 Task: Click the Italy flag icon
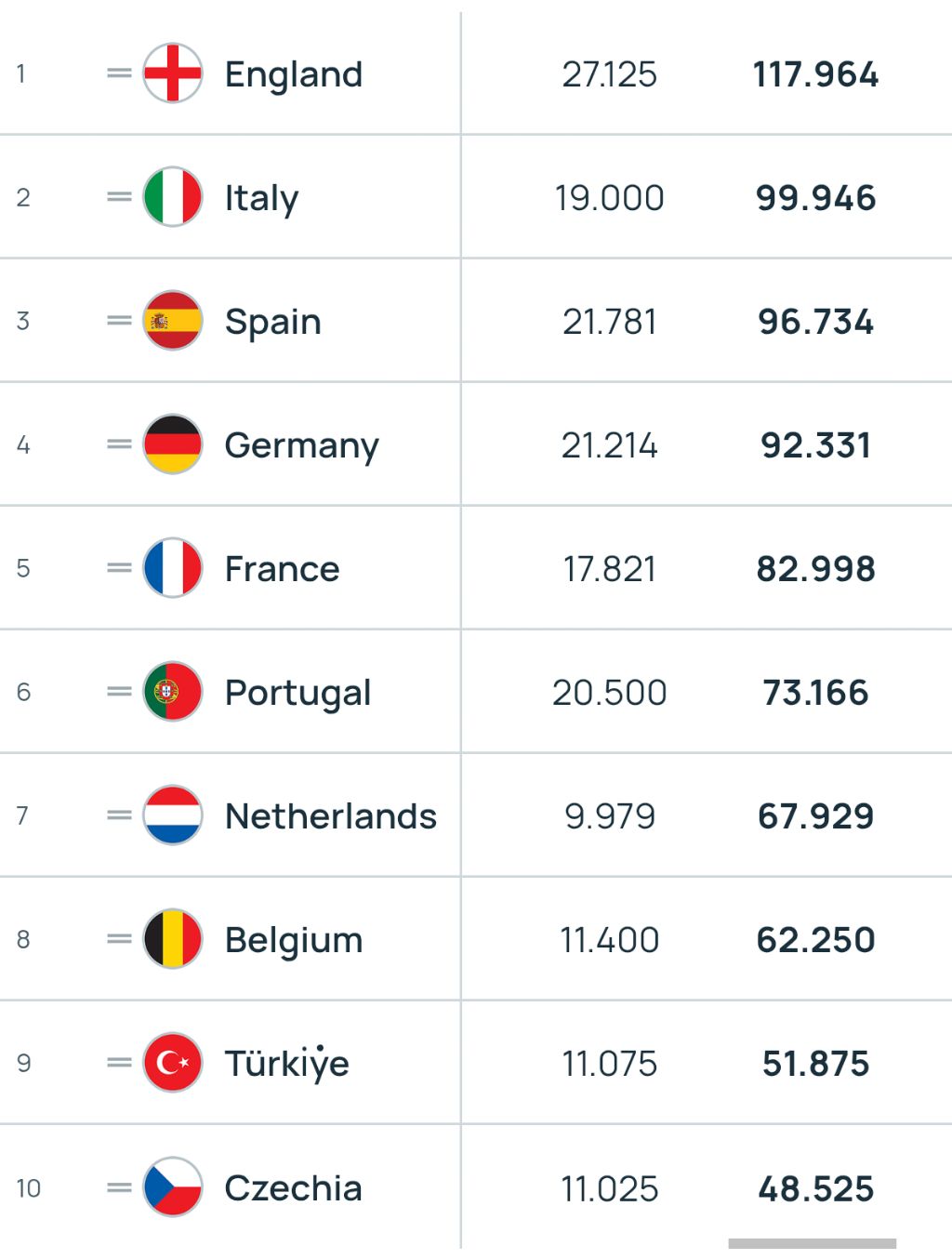tap(173, 197)
